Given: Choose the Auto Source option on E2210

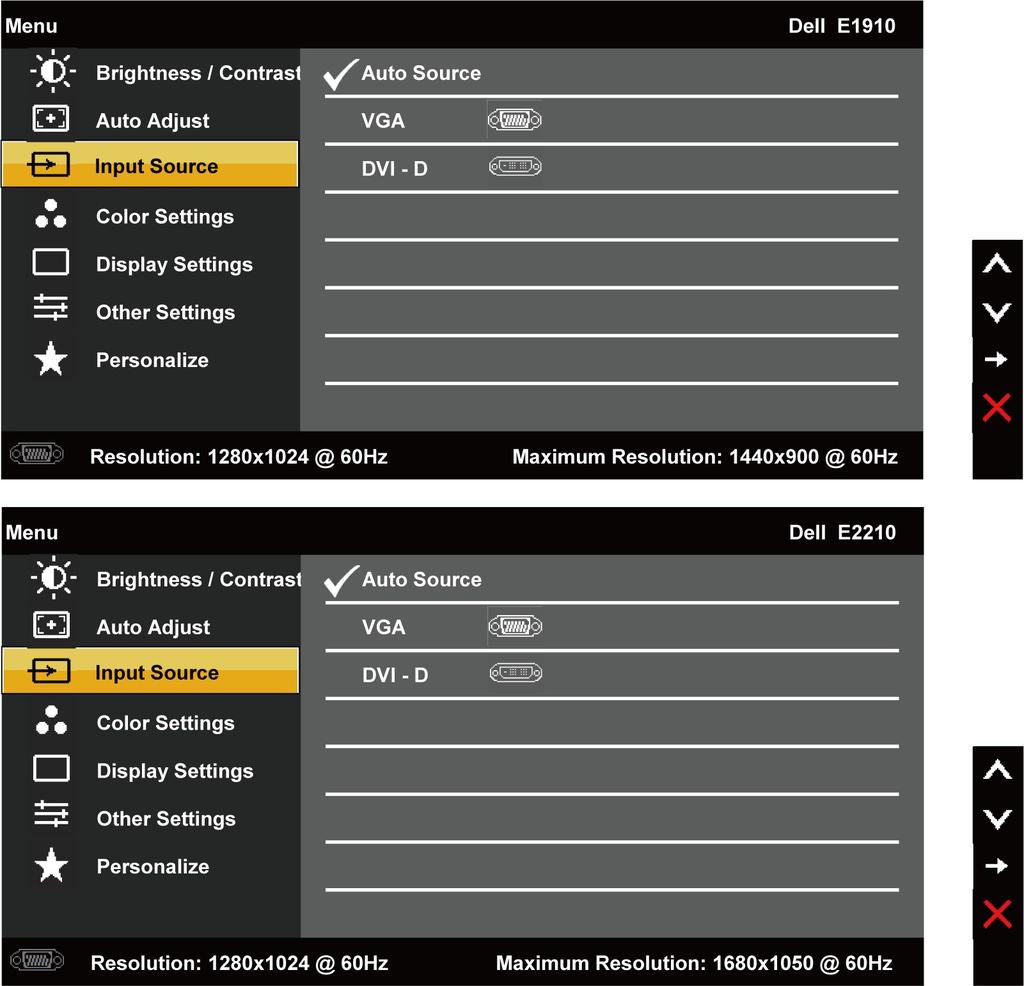Looking at the screenshot, I should point(422,580).
